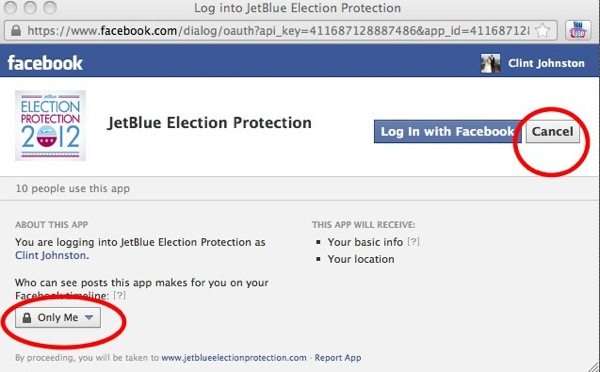Cancel the app login dialog
600x372 pixels.
(x=553, y=132)
